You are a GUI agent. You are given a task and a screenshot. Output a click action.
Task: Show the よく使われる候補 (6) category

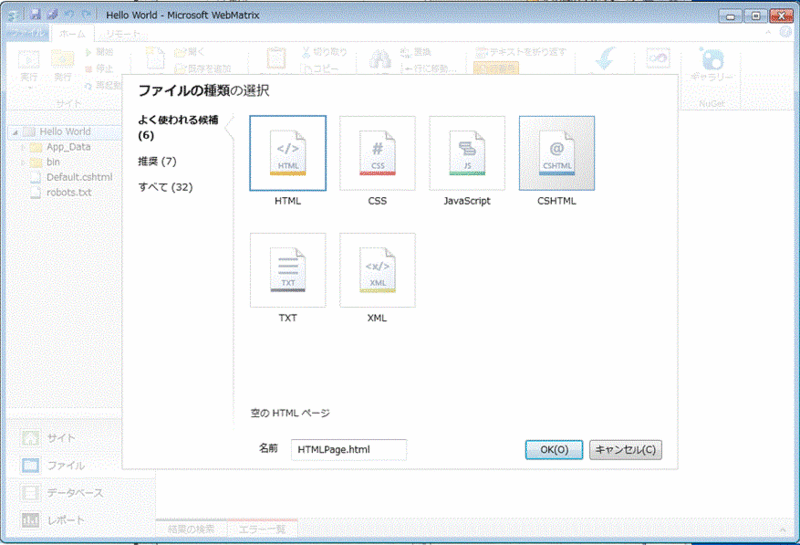click(x=178, y=127)
